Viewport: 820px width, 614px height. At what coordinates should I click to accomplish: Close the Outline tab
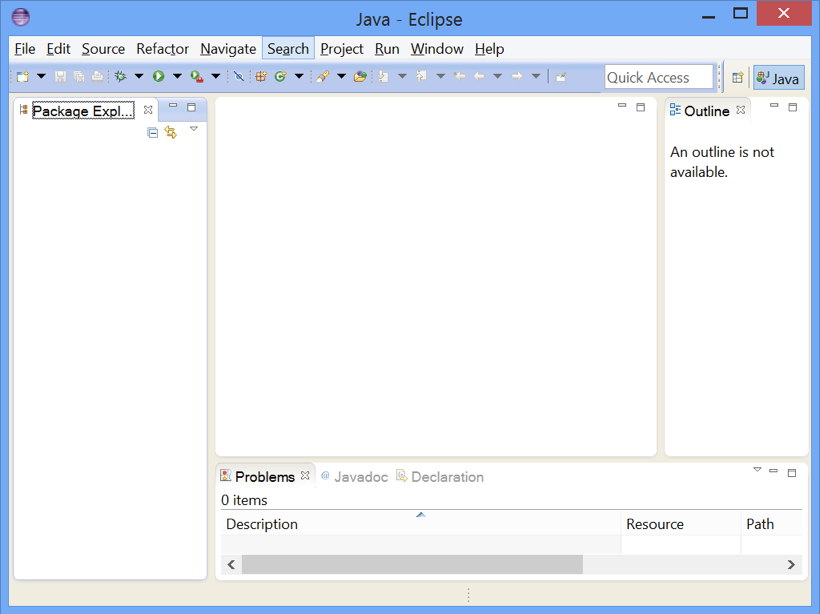pos(741,110)
